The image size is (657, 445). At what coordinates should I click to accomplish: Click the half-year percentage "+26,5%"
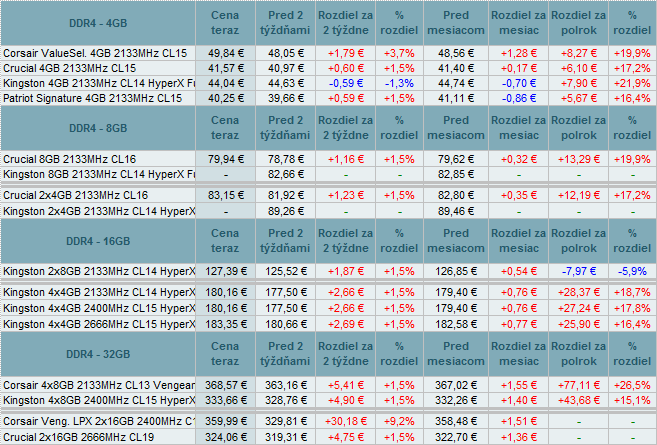[632, 385]
